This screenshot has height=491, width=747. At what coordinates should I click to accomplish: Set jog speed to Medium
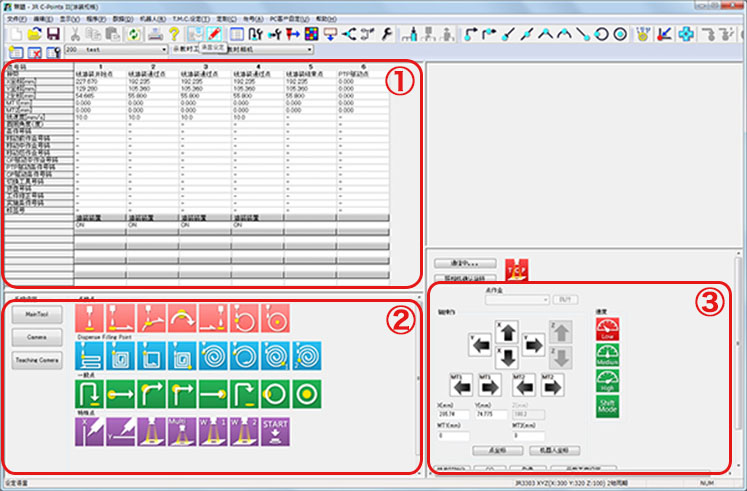(x=609, y=354)
